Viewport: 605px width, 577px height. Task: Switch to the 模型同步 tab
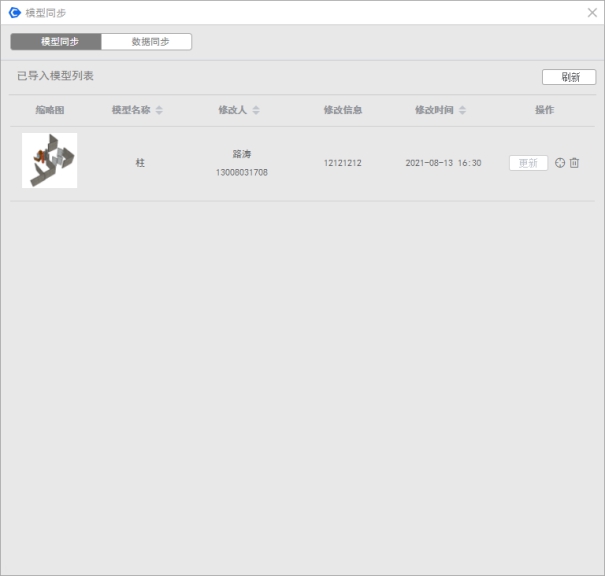pos(56,42)
